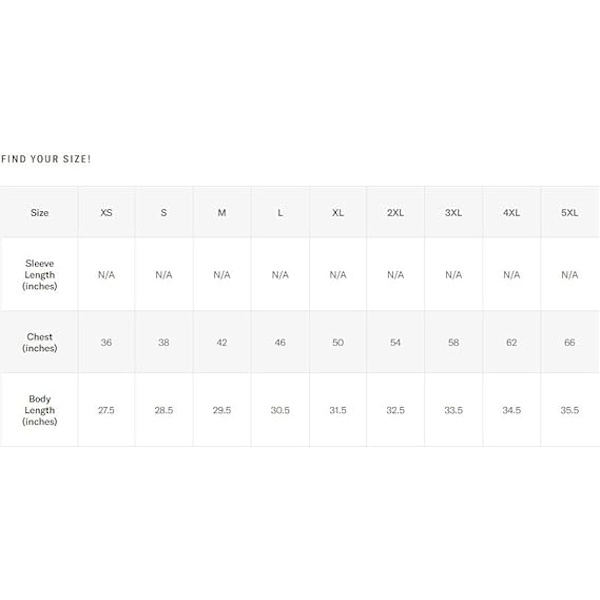600x600 pixels.
Task: Click the L size column header
Action: 280,213
